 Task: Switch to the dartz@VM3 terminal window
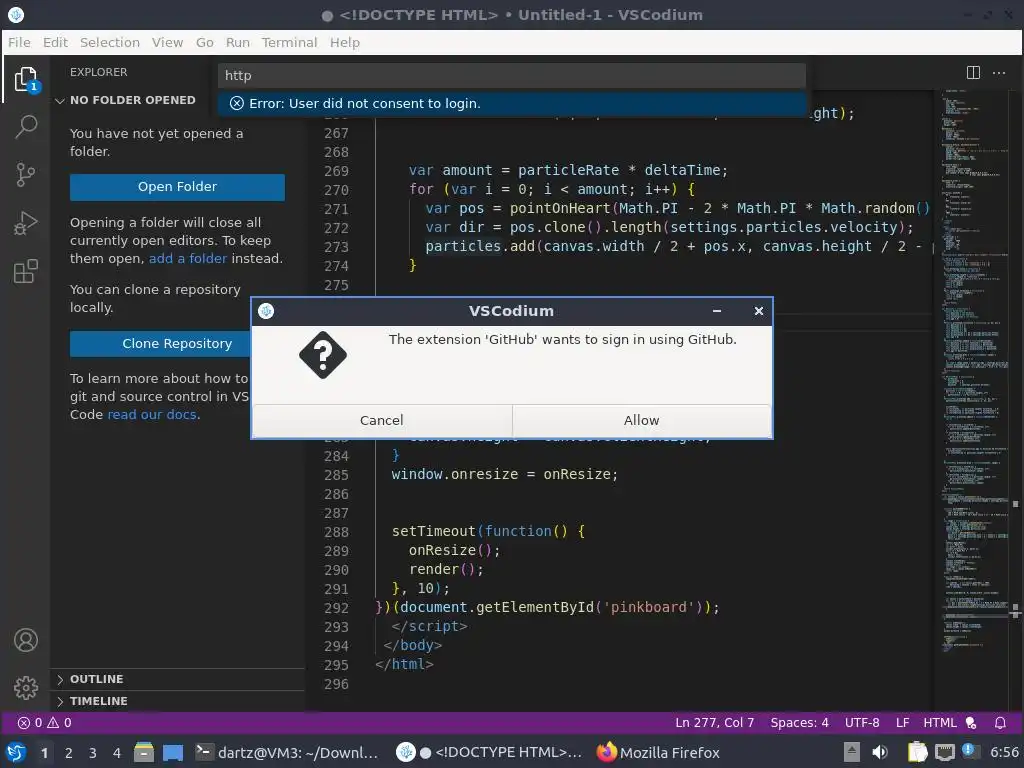[x=287, y=753]
